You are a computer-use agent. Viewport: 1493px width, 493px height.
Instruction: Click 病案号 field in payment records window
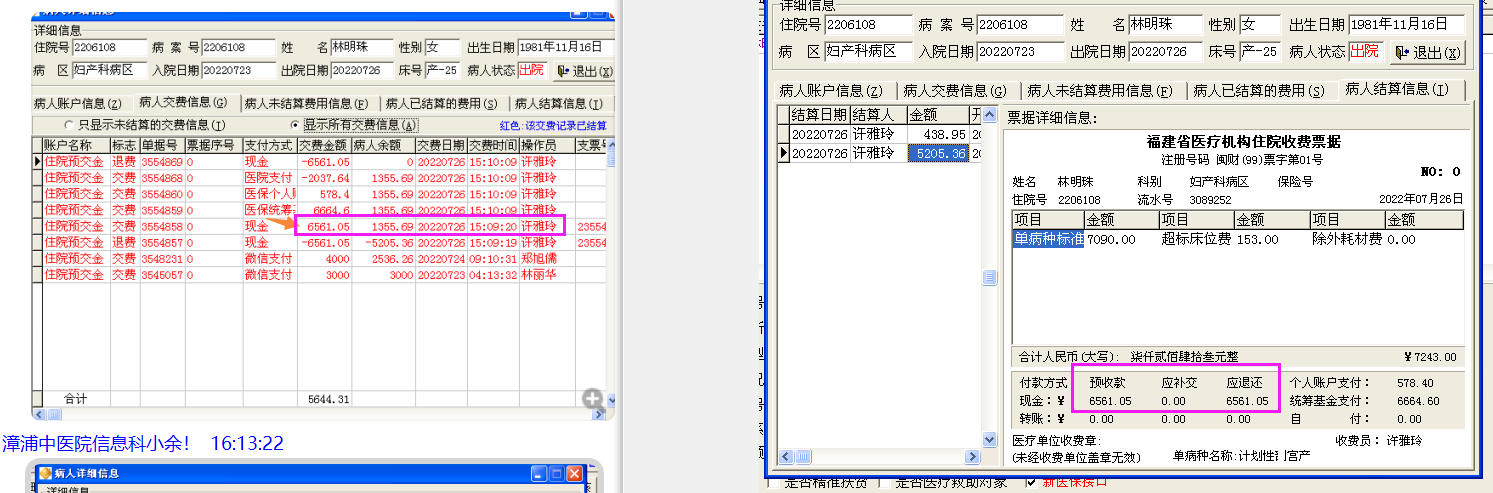pos(238,47)
